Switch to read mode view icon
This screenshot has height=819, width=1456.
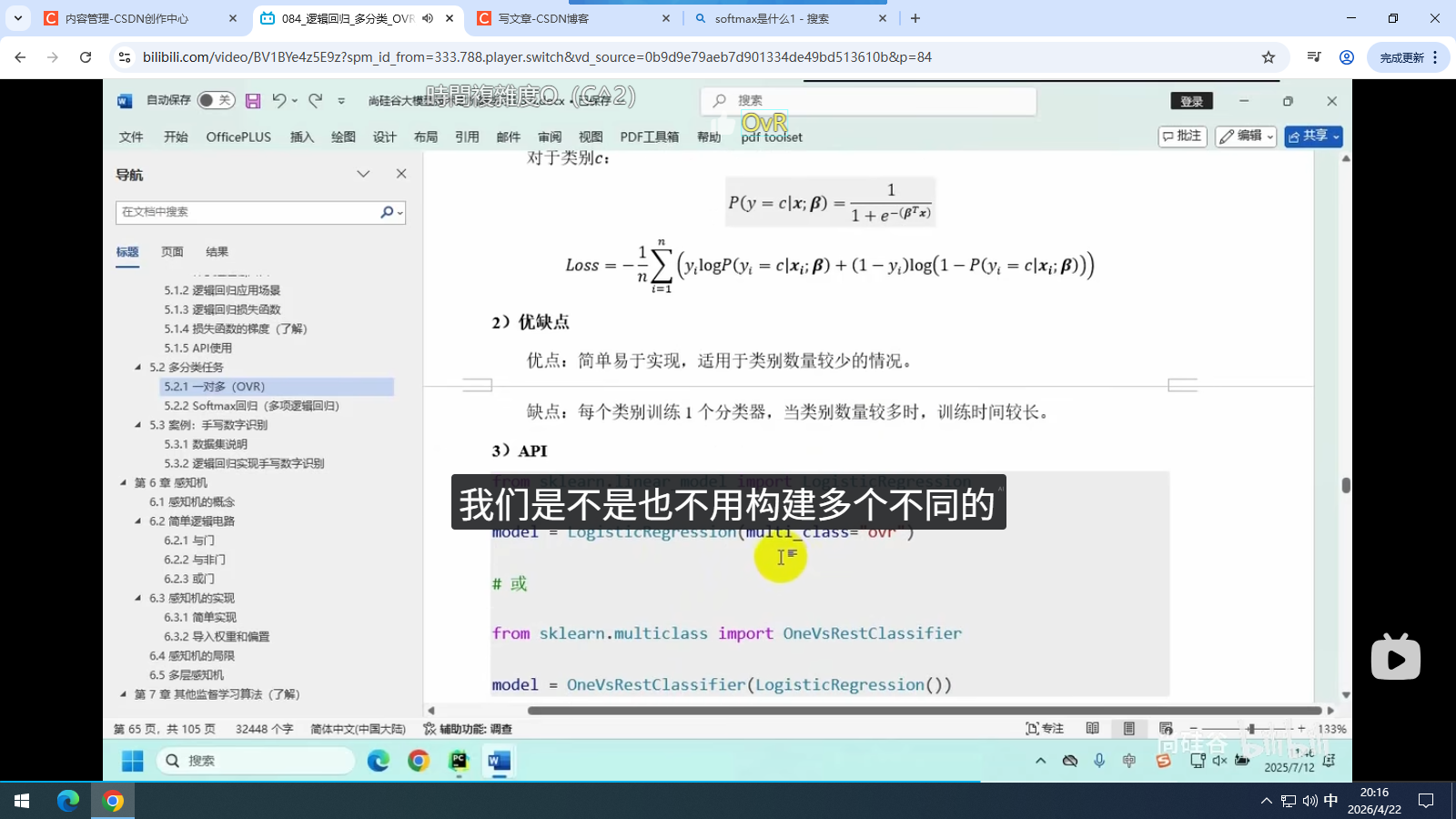[x=1093, y=729]
